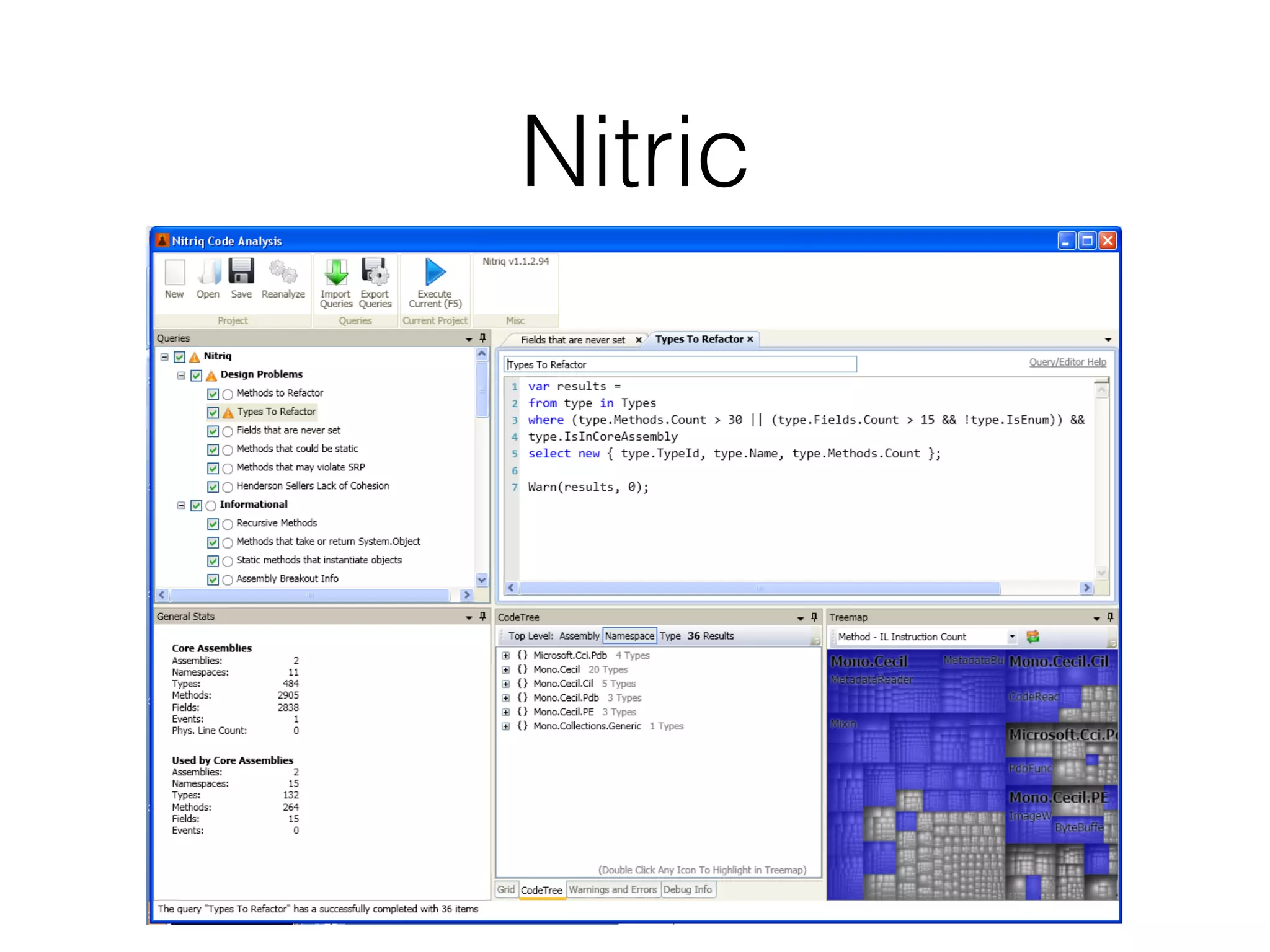
Task: Open the Warnings and Errors tab
Action: 613,889
